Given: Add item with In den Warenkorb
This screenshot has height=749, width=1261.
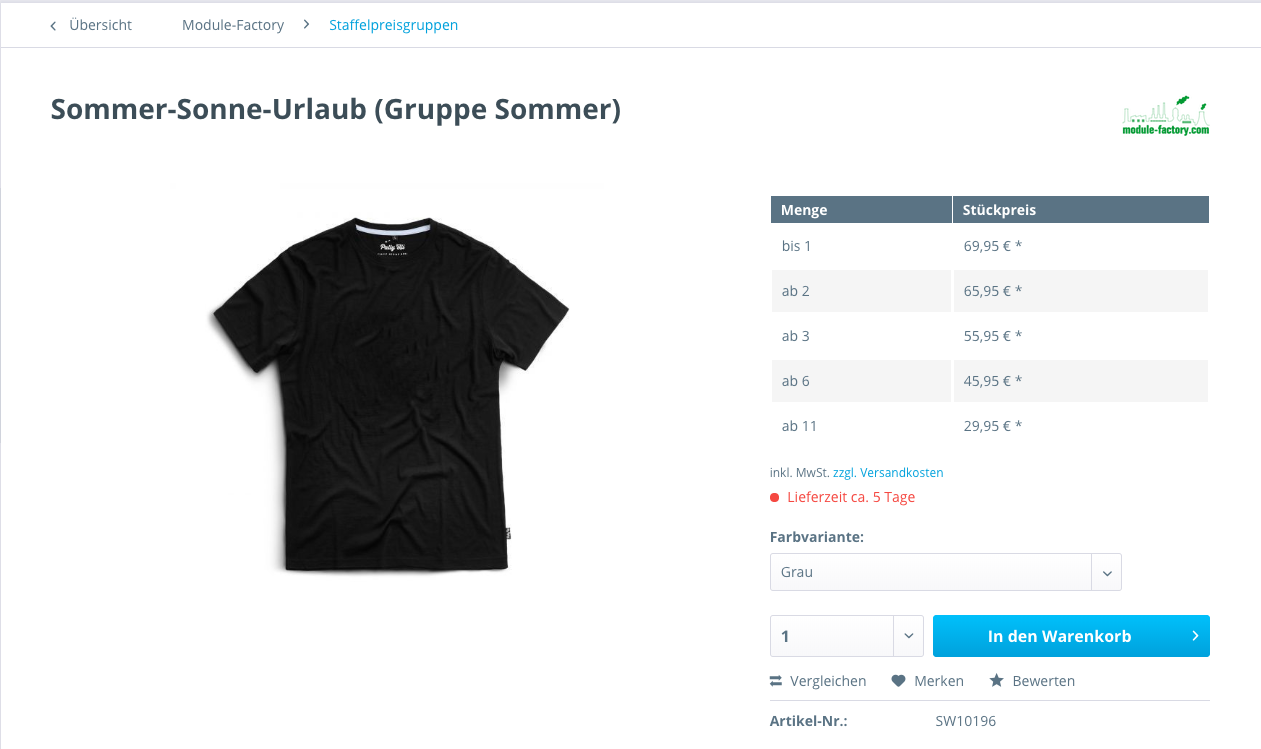Looking at the screenshot, I should point(1071,636).
